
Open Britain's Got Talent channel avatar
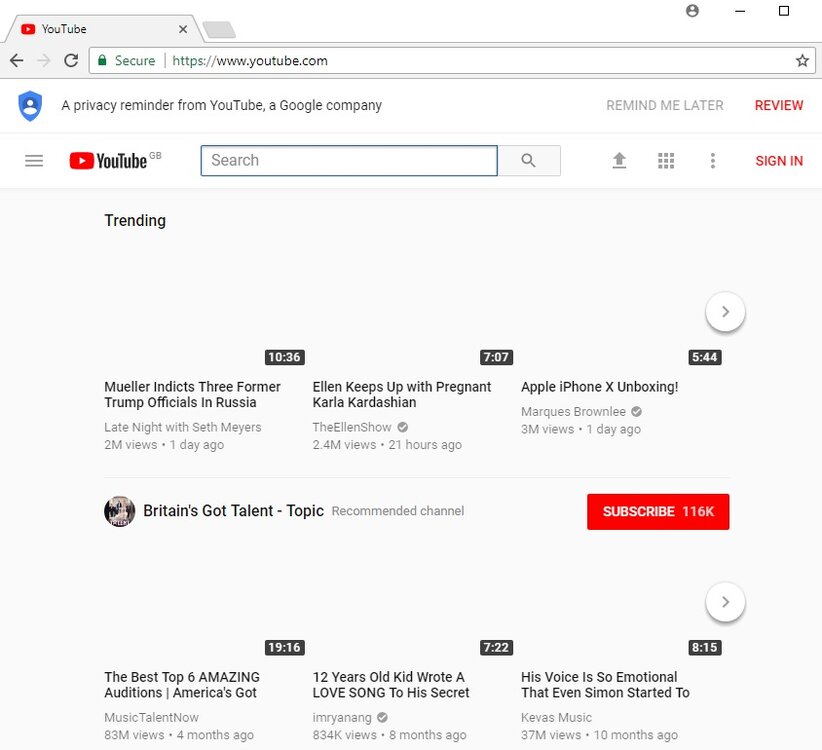[120, 511]
